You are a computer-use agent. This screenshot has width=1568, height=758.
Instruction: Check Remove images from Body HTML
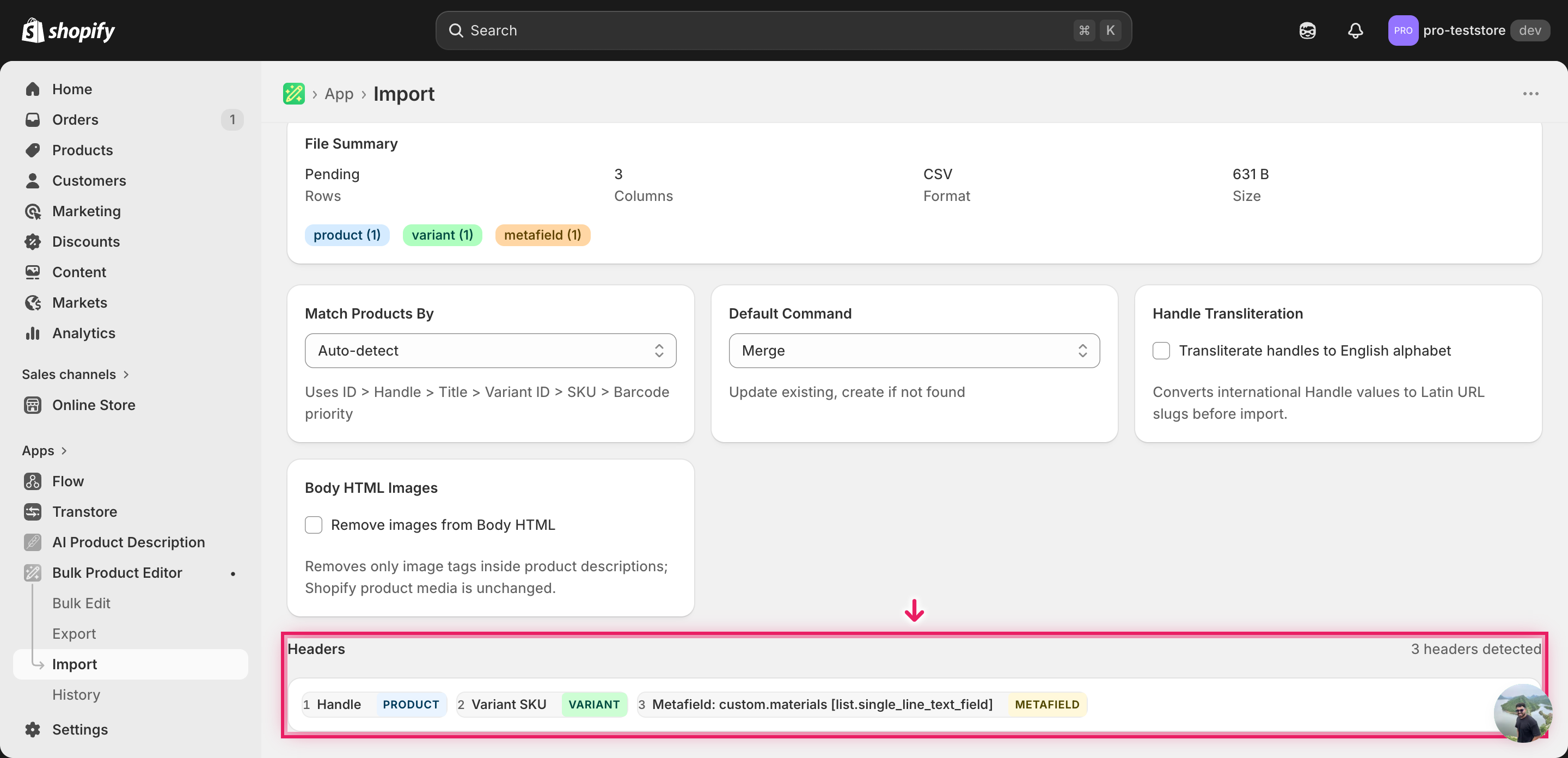click(x=314, y=525)
